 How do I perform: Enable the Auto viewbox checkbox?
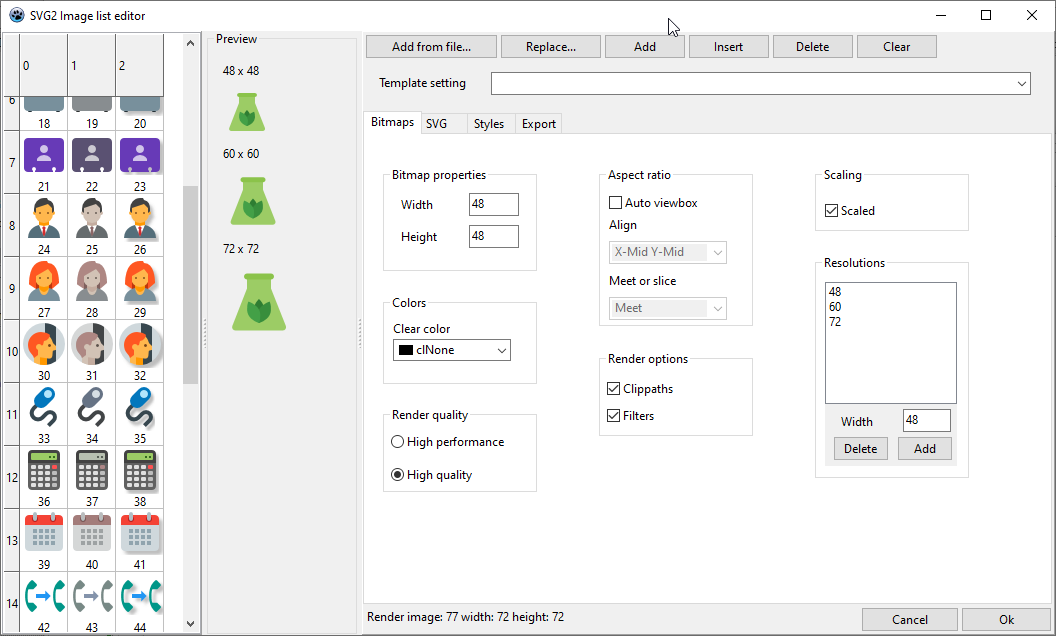tap(615, 203)
